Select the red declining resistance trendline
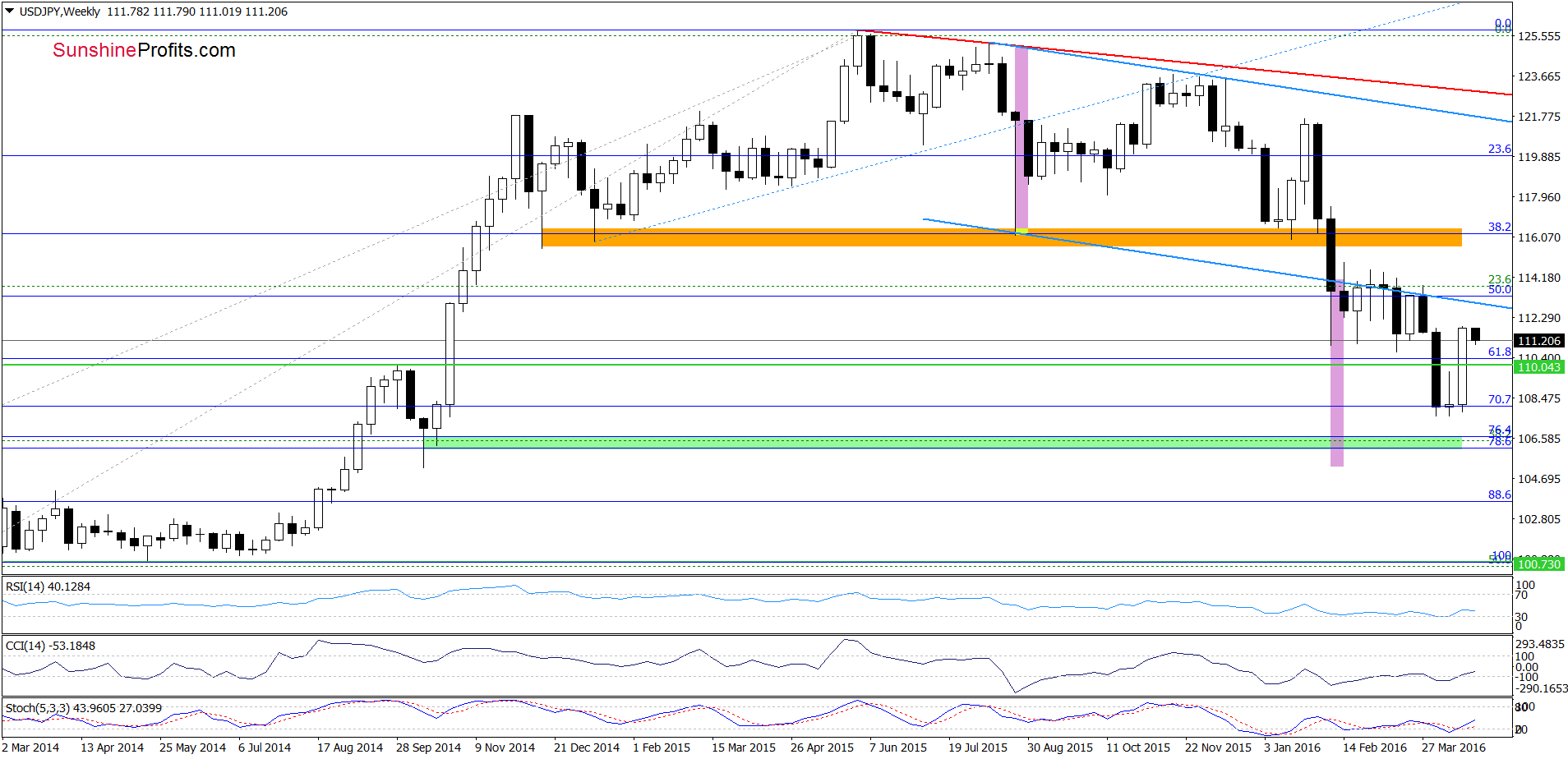 pos(1184,63)
